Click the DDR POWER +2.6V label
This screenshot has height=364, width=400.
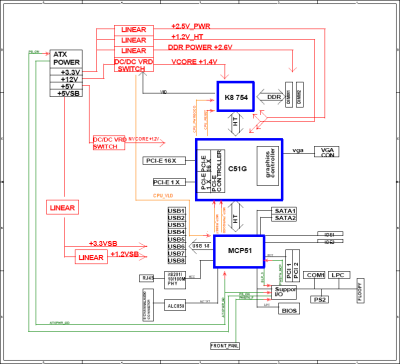(x=200, y=47)
